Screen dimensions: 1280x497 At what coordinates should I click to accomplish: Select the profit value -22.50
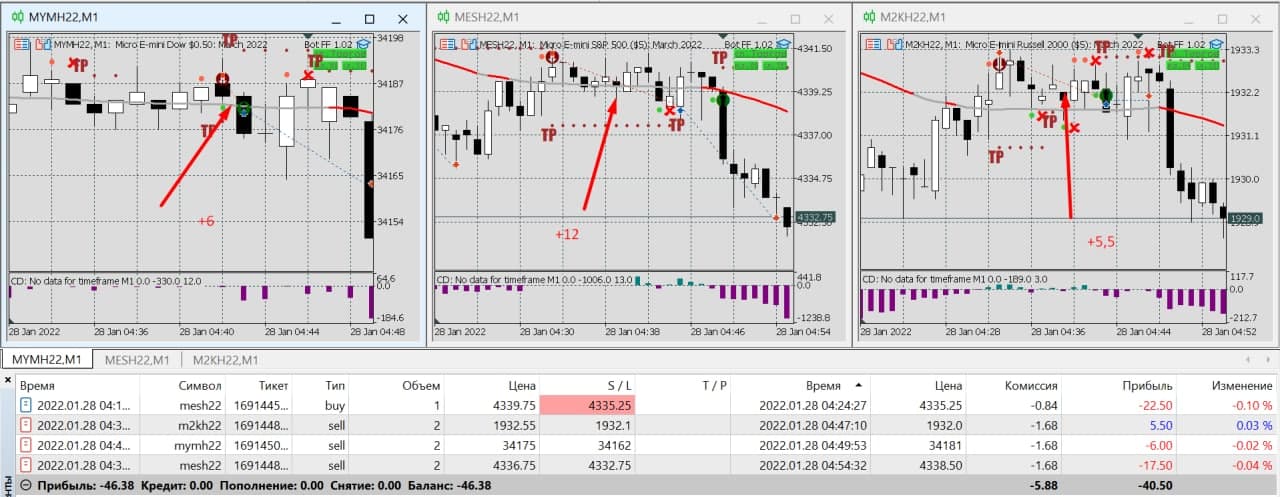point(1156,405)
